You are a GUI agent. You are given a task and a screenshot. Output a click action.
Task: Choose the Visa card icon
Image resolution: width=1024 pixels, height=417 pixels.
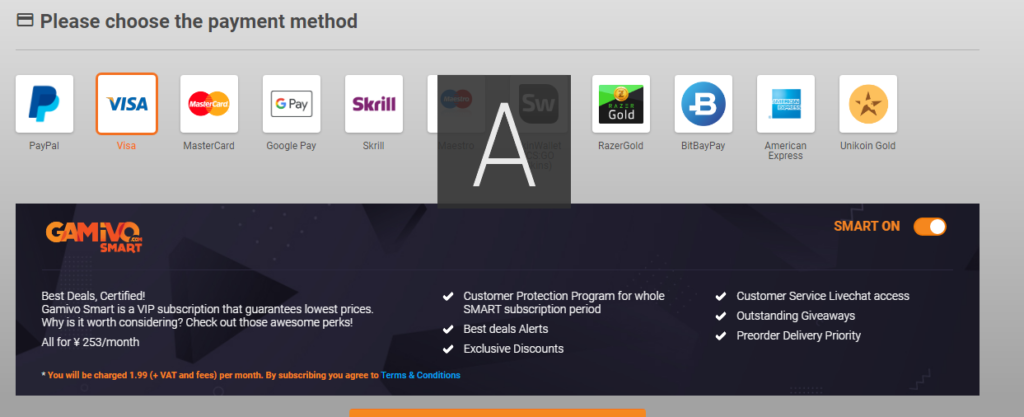pos(127,104)
